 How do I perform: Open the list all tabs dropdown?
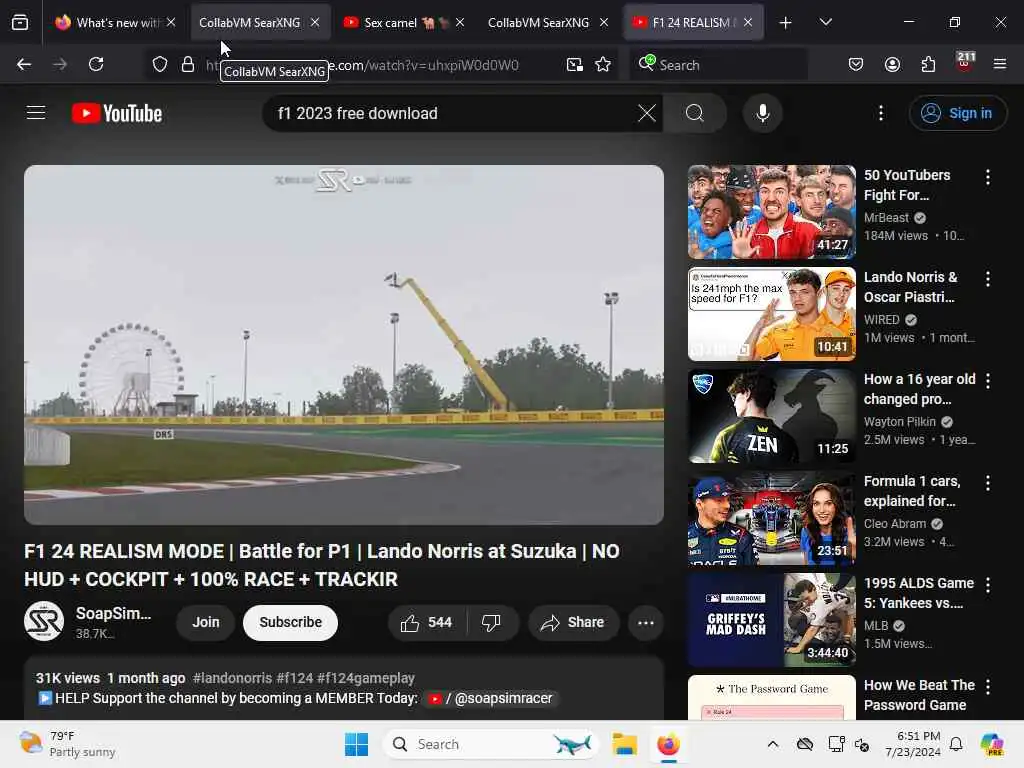point(825,22)
